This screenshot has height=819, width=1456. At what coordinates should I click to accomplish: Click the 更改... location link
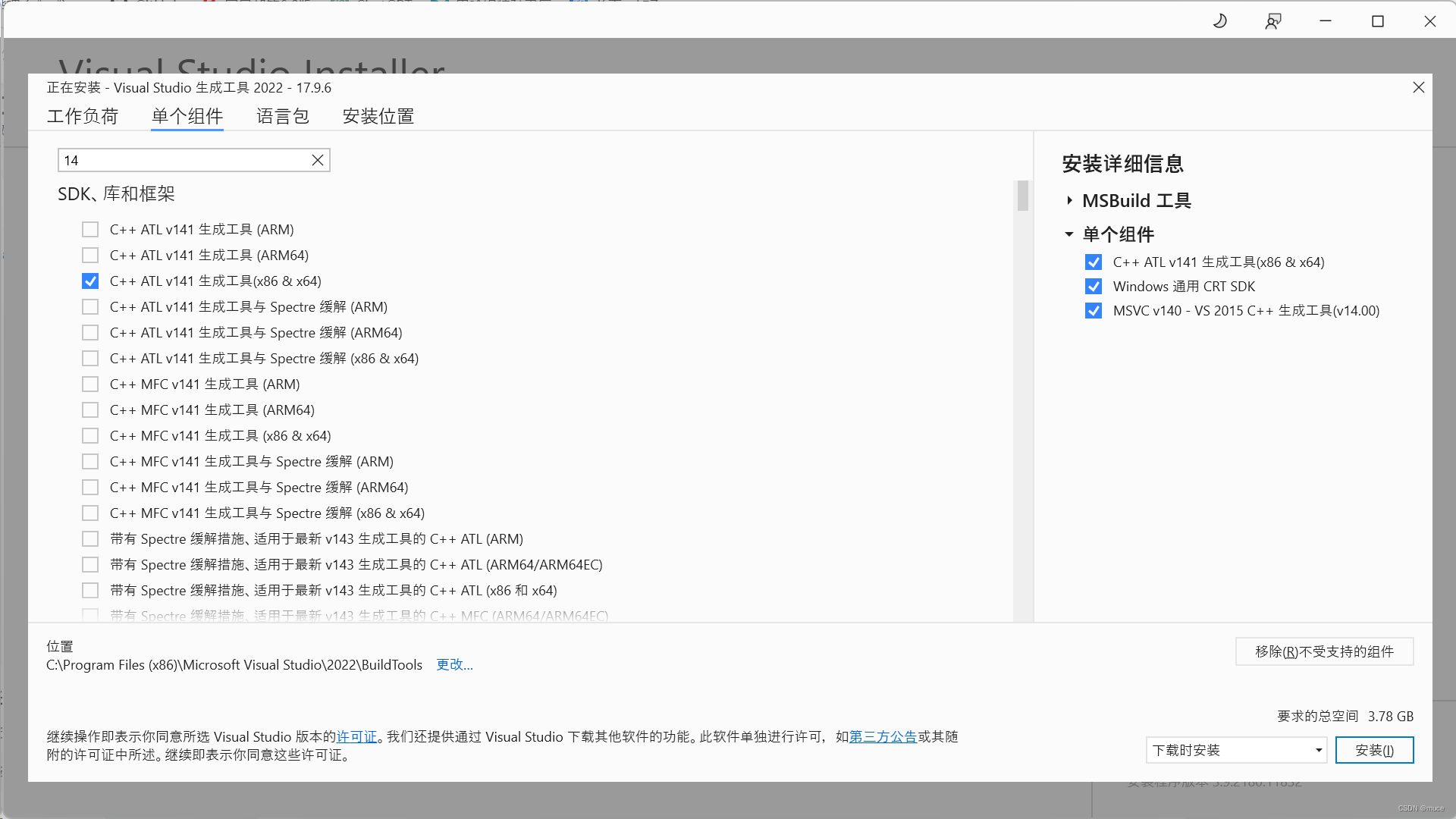[x=454, y=665]
